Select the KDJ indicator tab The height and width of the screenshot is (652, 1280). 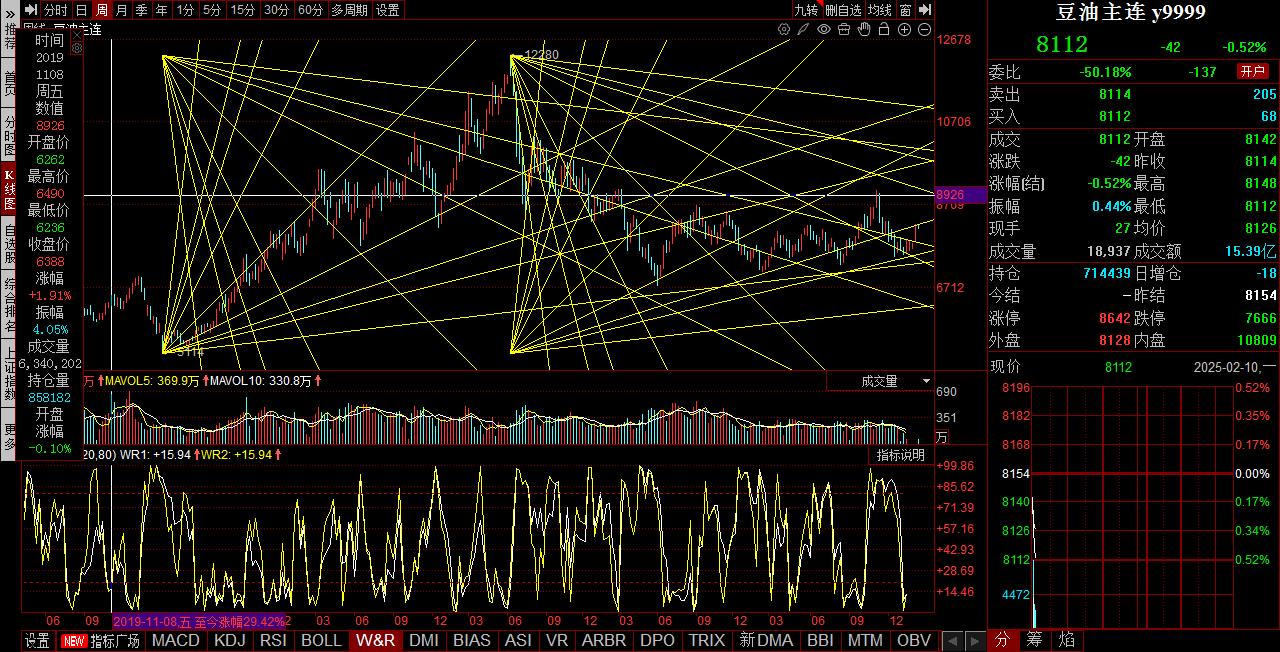coord(230,641)
